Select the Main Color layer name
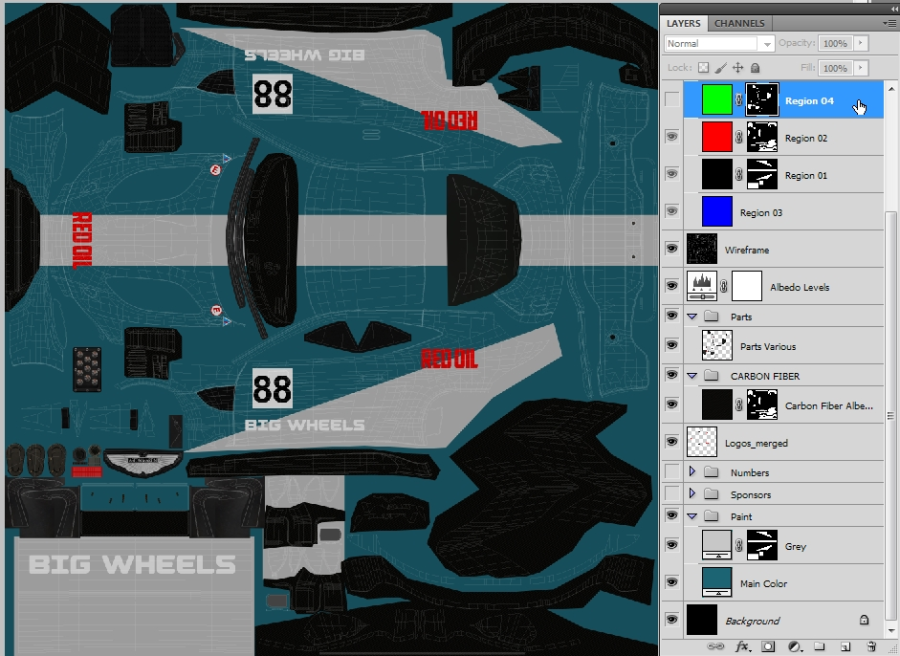900x656 pixels. pyautogui.click(x=763, y=584)
